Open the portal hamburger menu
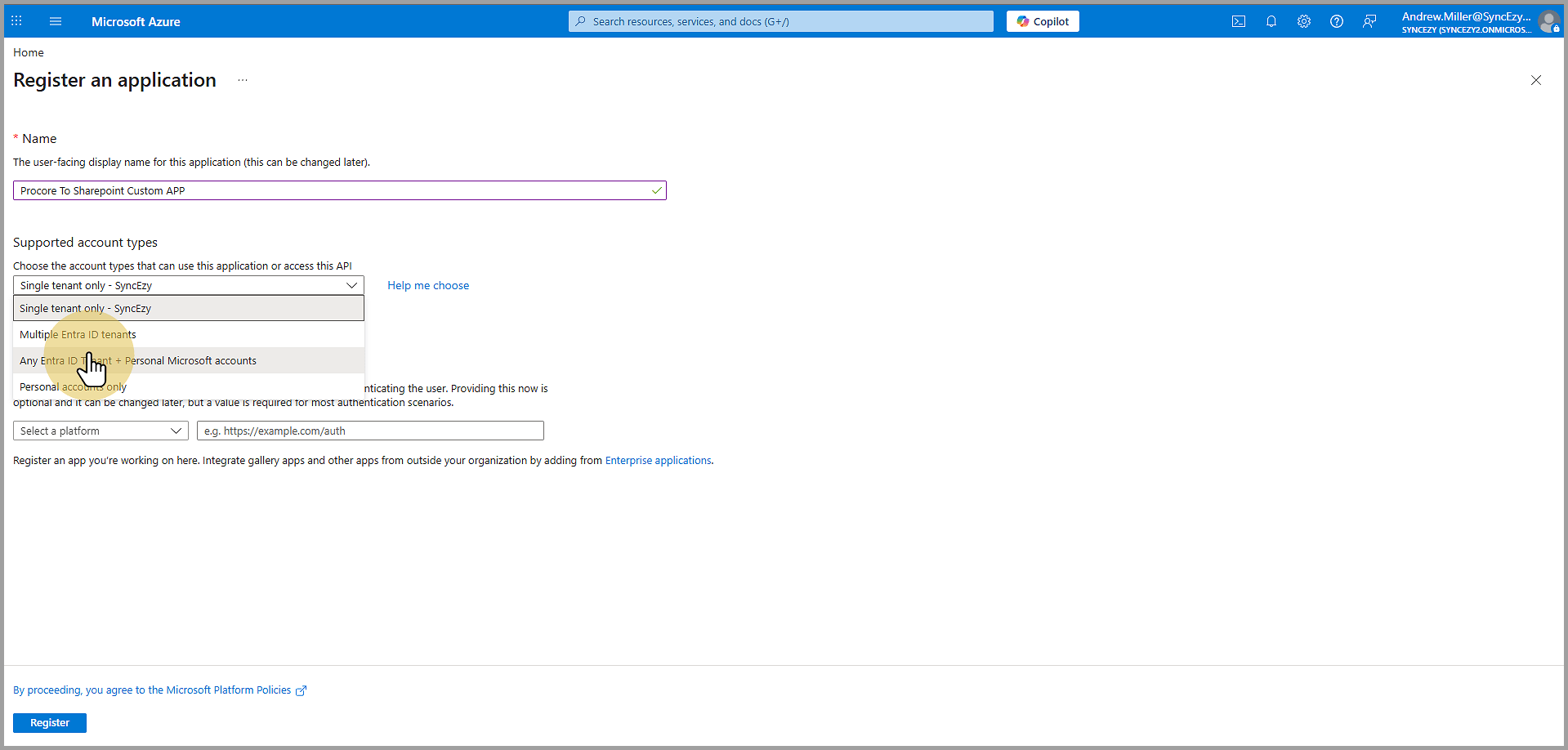Viewport: 1568px width, 750px height. (56, 21)
